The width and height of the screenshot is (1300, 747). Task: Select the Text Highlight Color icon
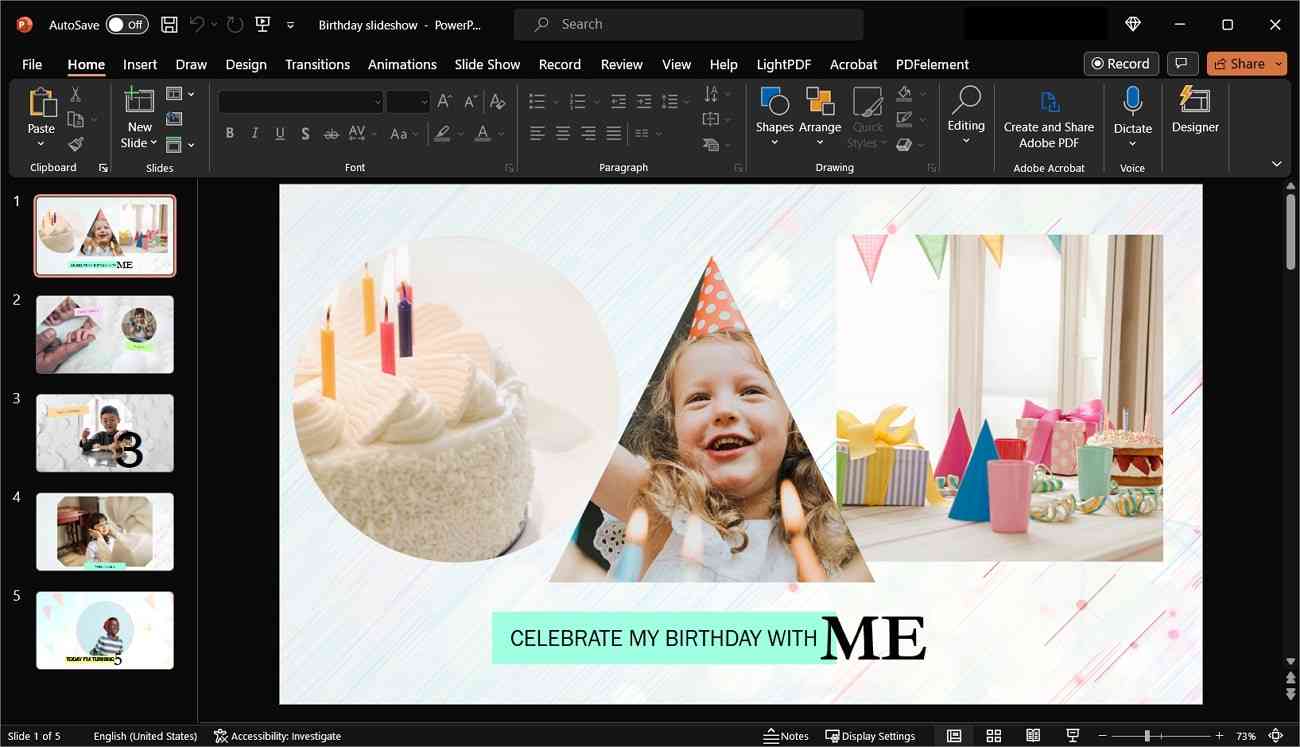(x=443, y=133)
